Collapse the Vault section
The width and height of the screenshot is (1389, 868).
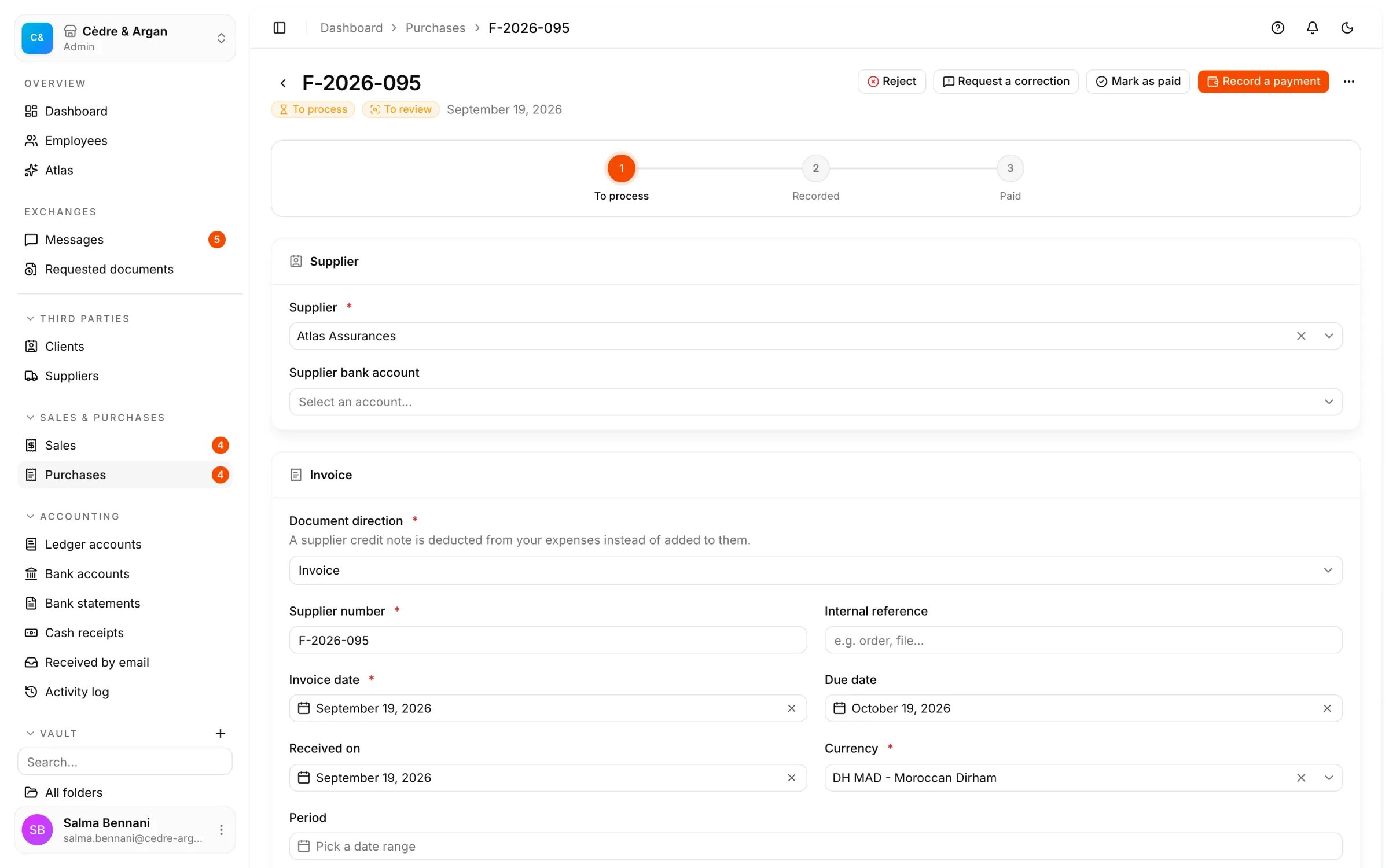[x=52, y=733]
